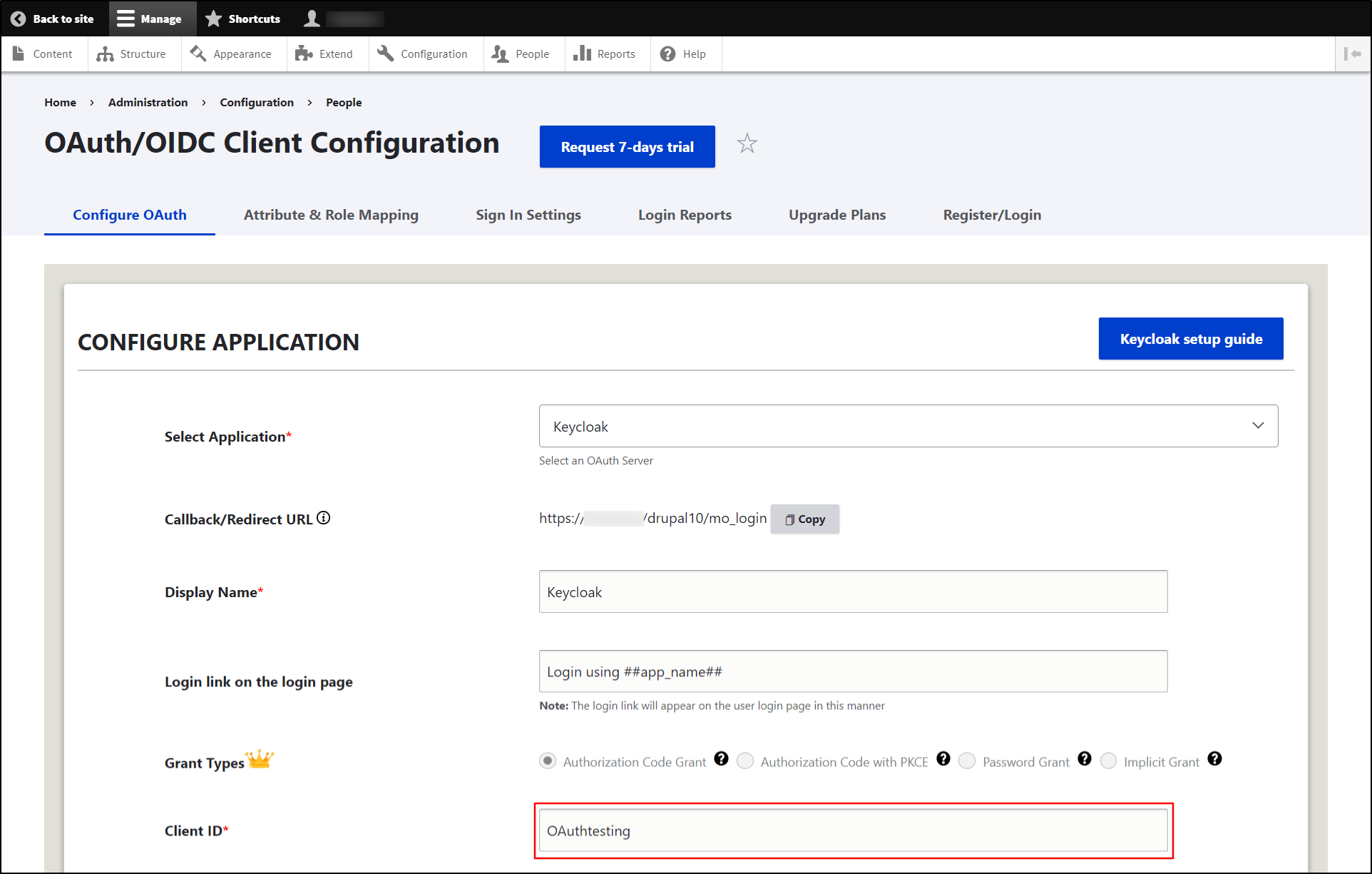Viewport: 1372px width, 874px height.
Task: Open Configuration via the wrench icon
Action: (384, 53)
